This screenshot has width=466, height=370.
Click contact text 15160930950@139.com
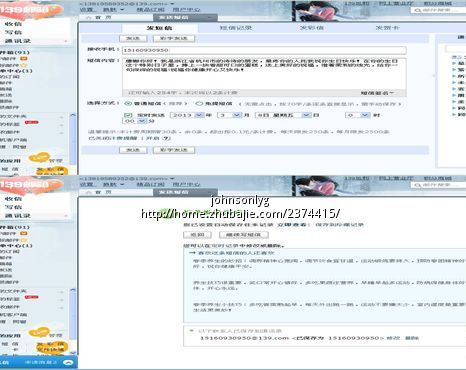[244, 338]
